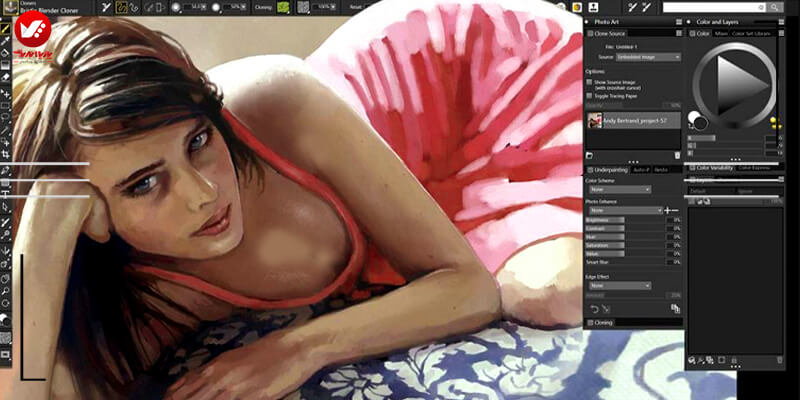Click the open folder icon in Clone Source
The height and width of the screenshot is (400, 800).
point(589,155)
